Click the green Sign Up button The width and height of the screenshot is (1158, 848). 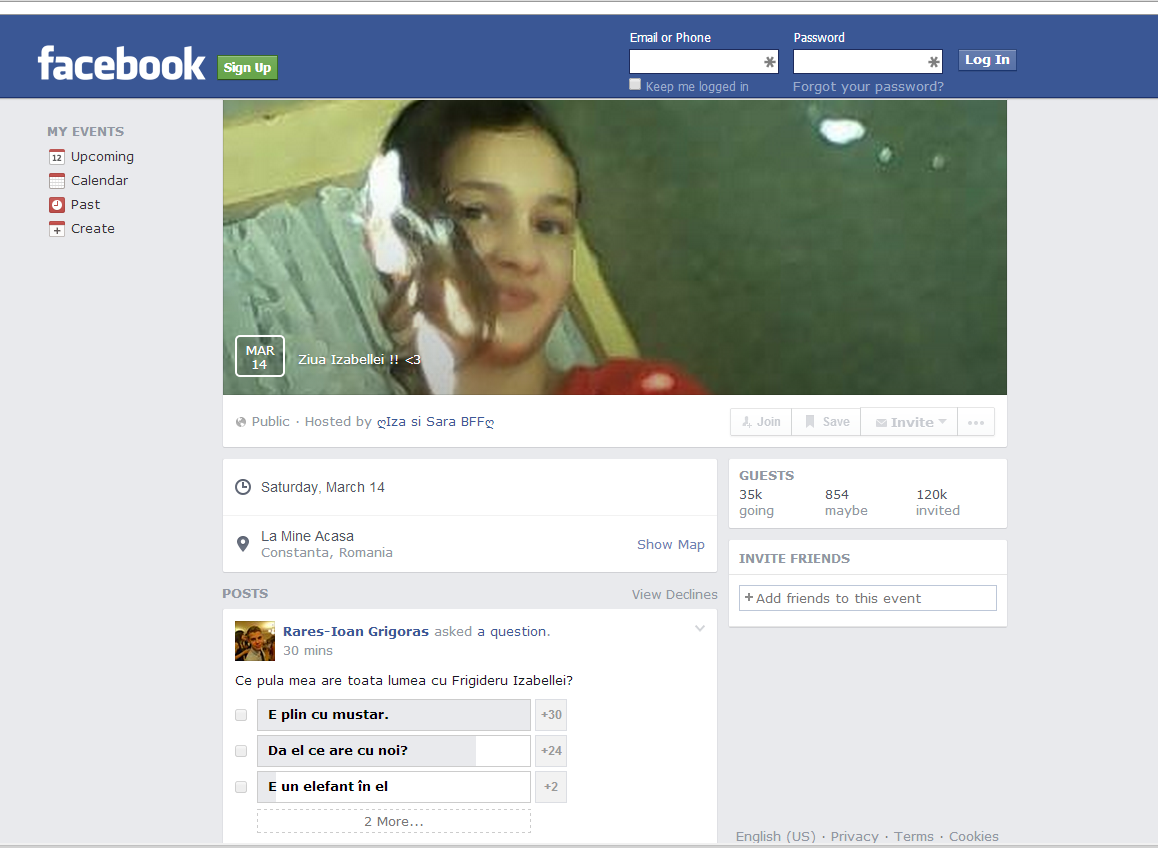(247, 68)
